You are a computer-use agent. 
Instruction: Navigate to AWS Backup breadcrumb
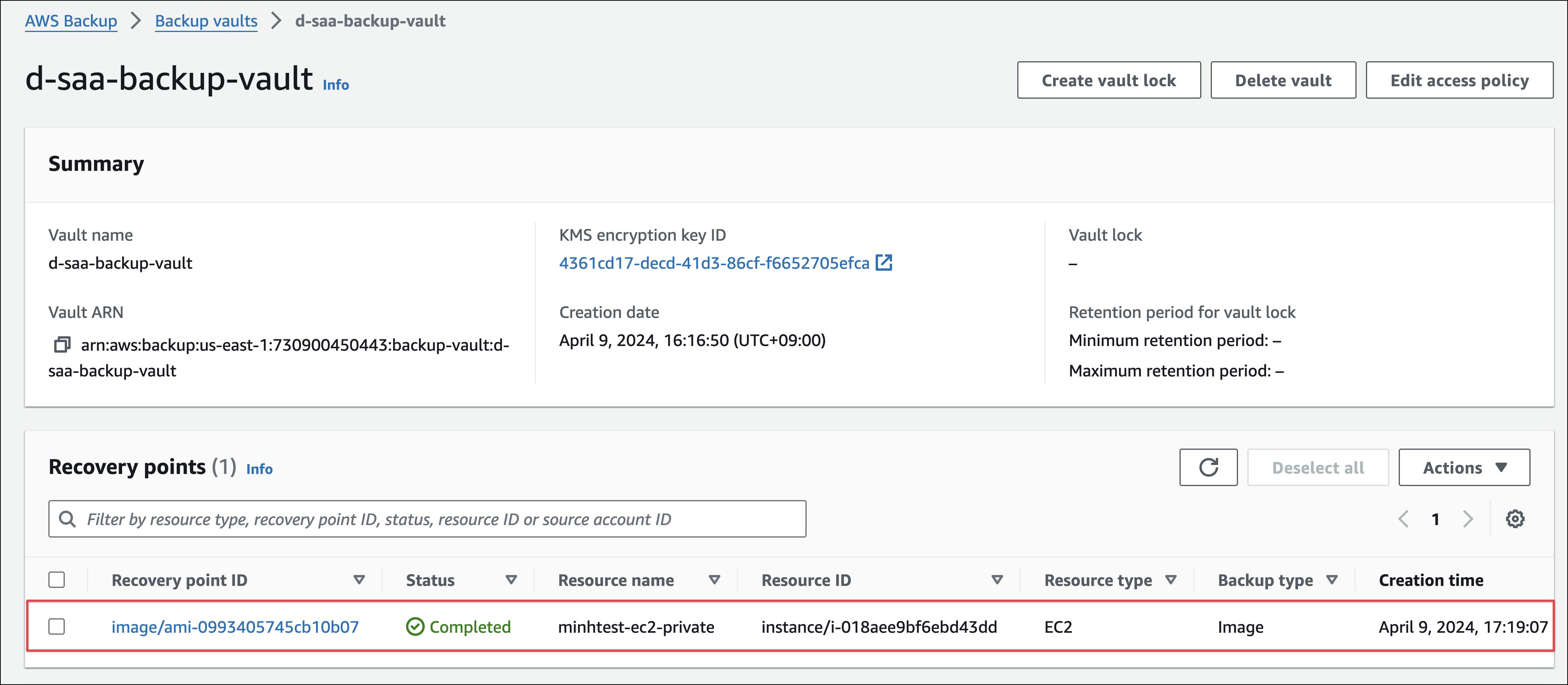tap(71, 21)
